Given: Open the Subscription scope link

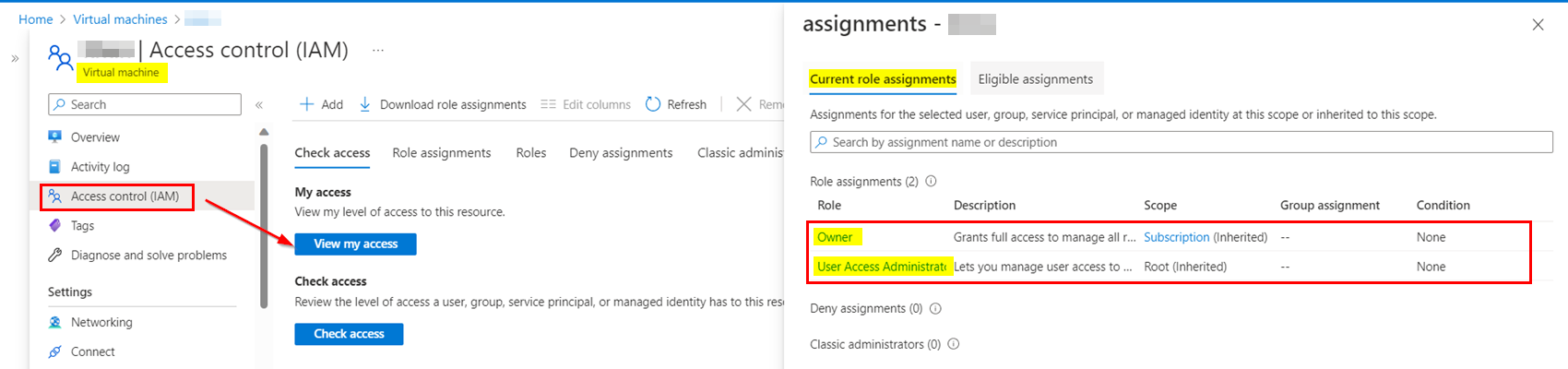Looking at the screenshot, I should tap(1176, 237).
